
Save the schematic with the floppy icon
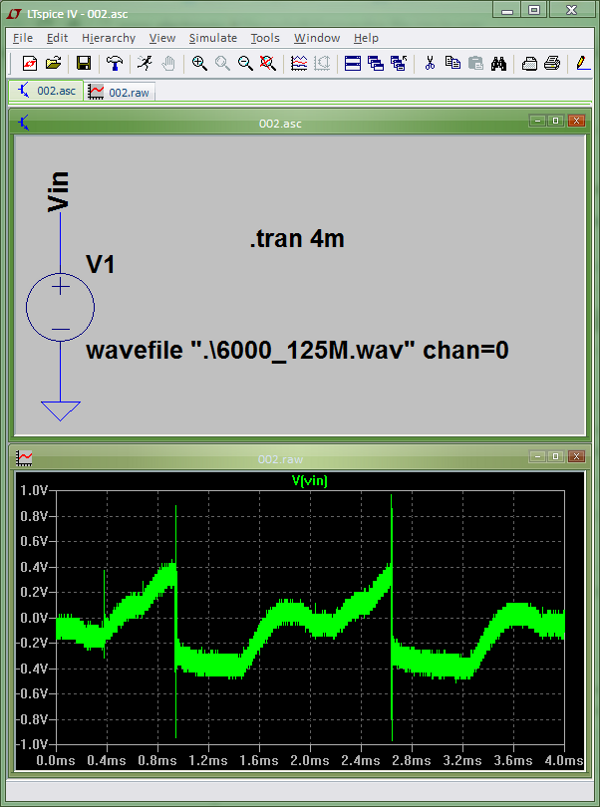click(x=84, y=63)
